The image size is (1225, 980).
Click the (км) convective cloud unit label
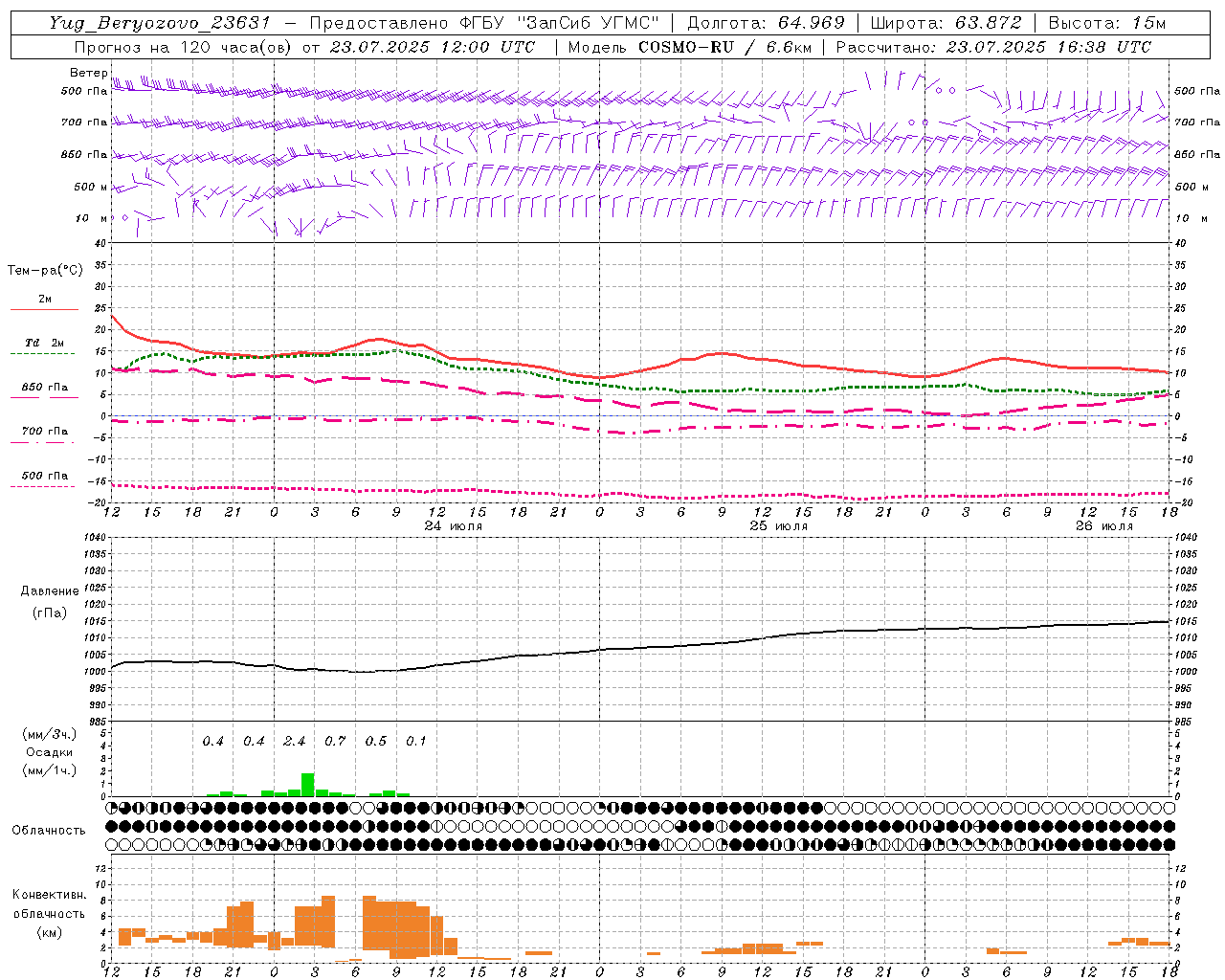[x=49, y=932]
